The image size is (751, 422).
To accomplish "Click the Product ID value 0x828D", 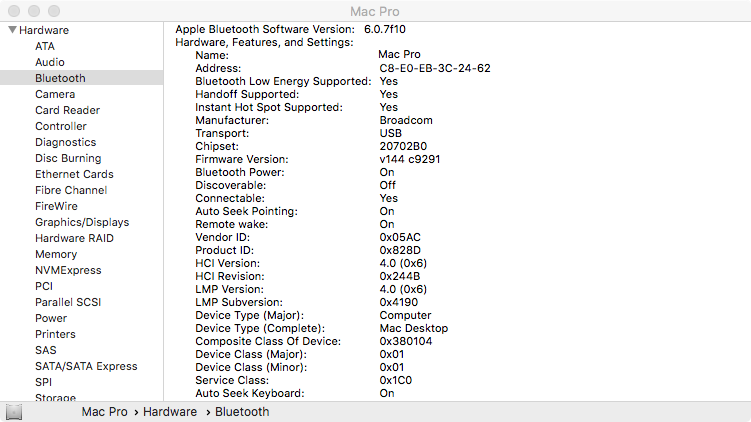I will (400, 250).
